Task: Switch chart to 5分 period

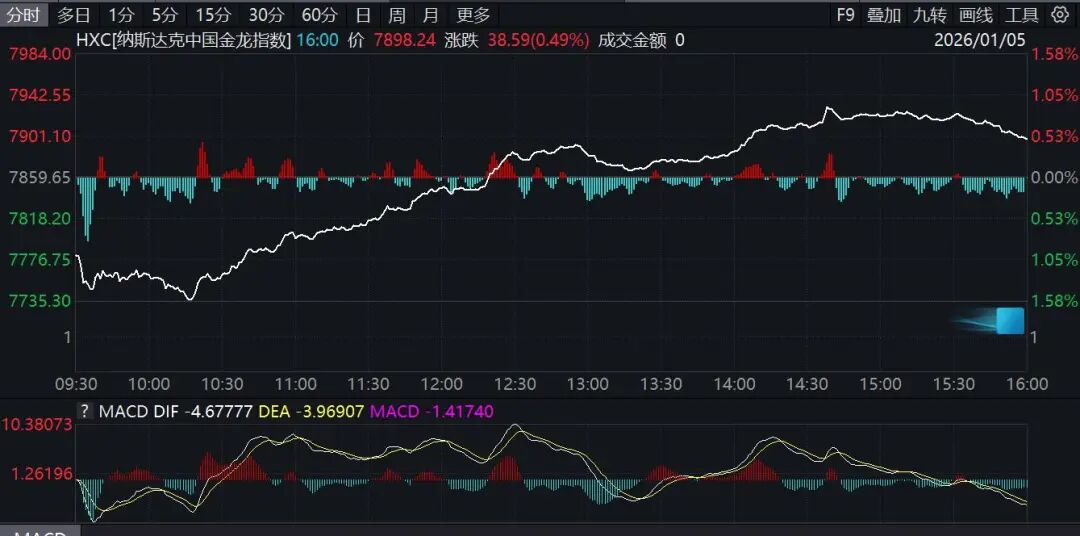Action: click(163, 15)
